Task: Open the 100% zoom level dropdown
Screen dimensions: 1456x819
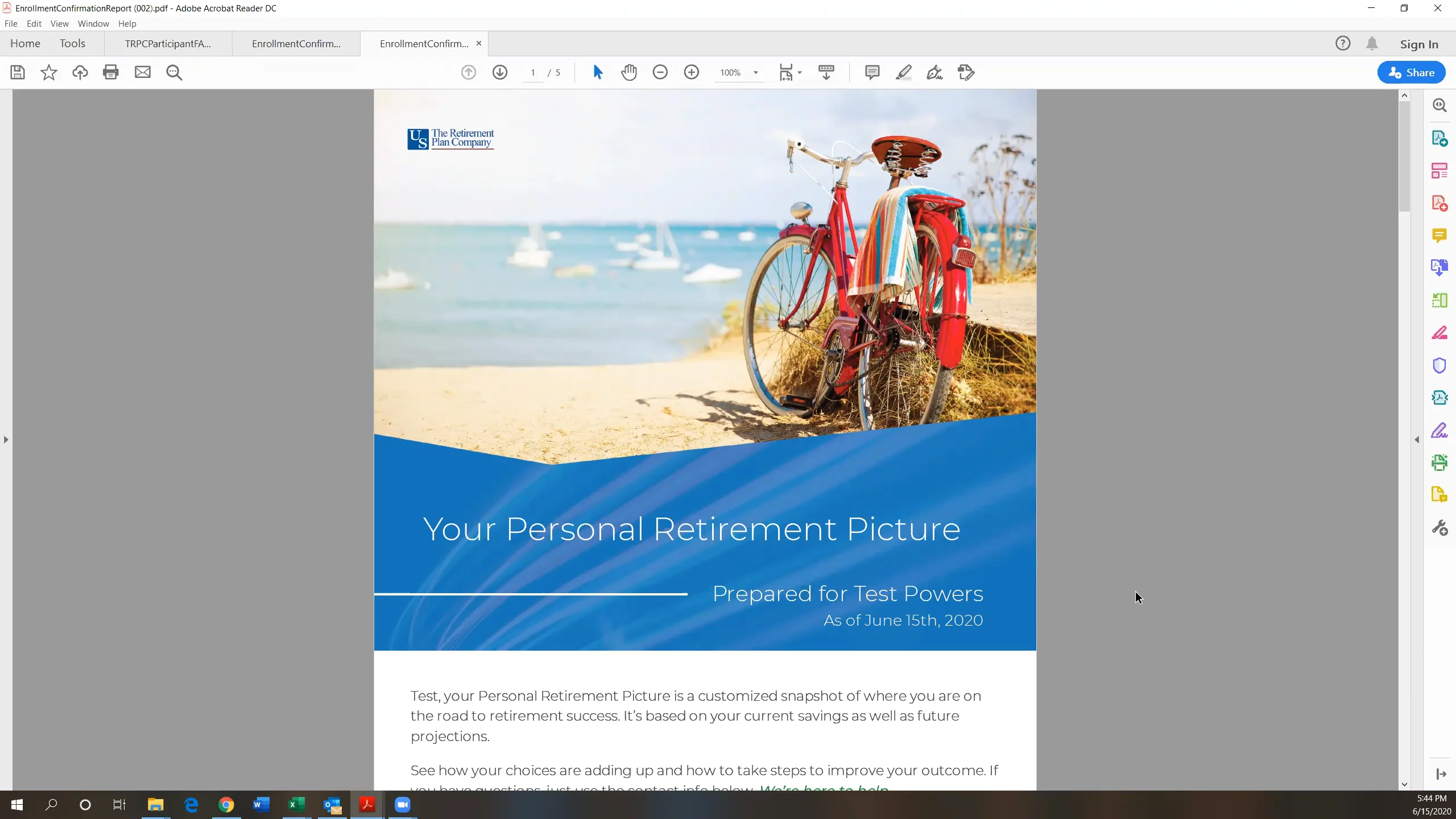Action: [x=756, y=73]
